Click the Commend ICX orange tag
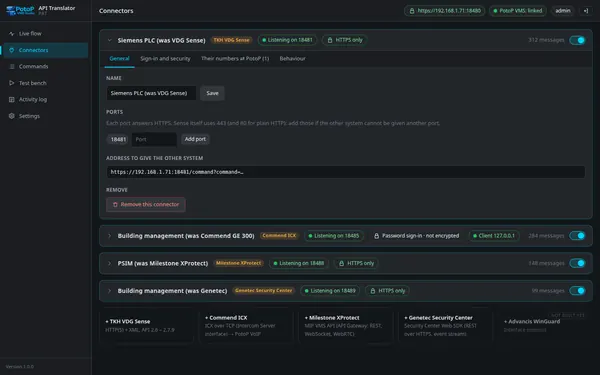This screenshot has width=600, height=375. click(279, 236)
